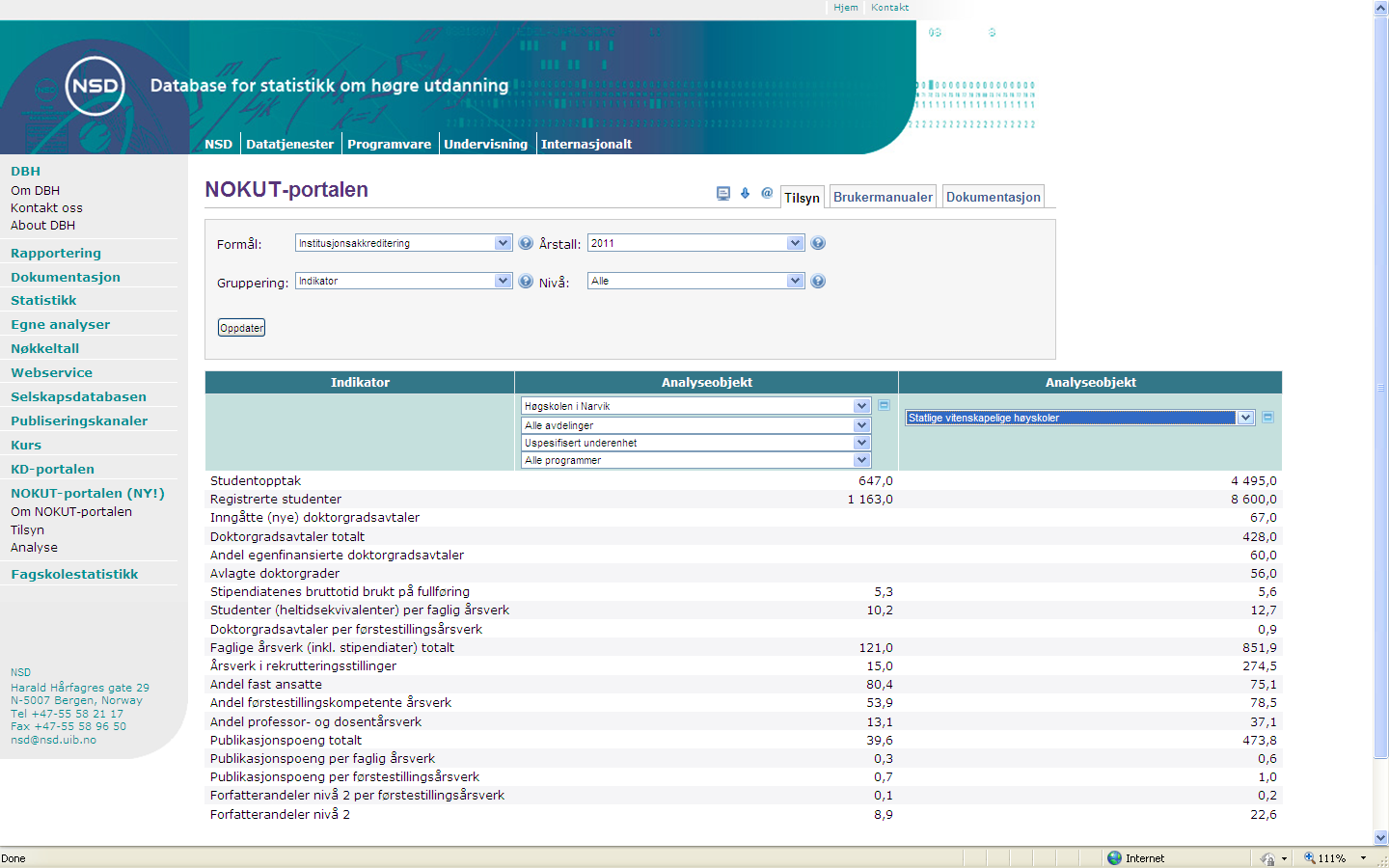Open About DBH in the sidebar
The width and height of the screenshot is (1389, 868).
(42, 226)
